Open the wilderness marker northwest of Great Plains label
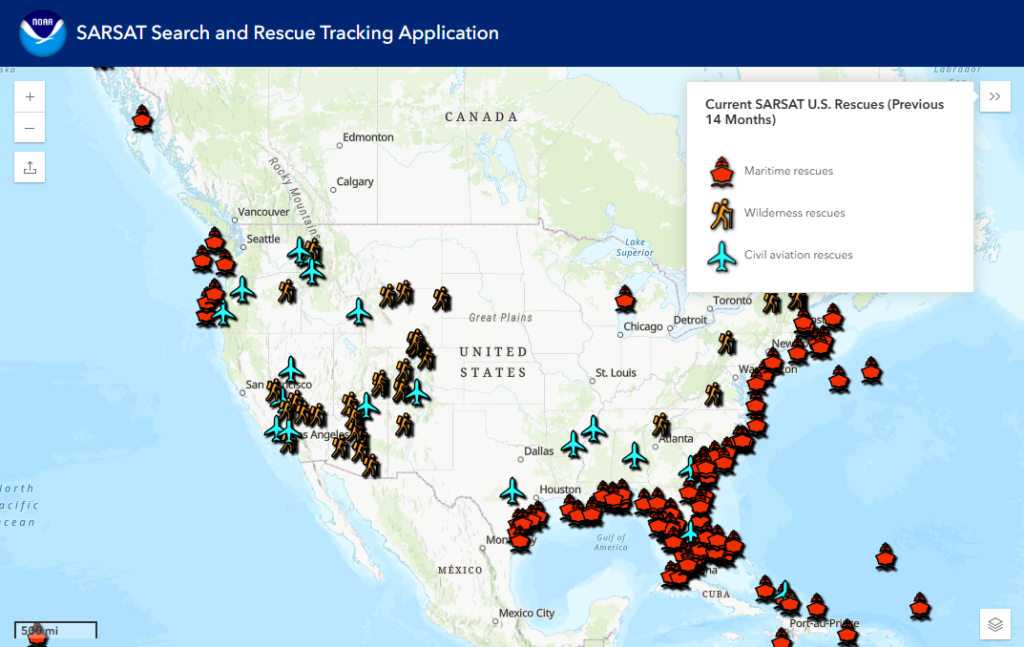1024x647 pixels. click(441, 298)
